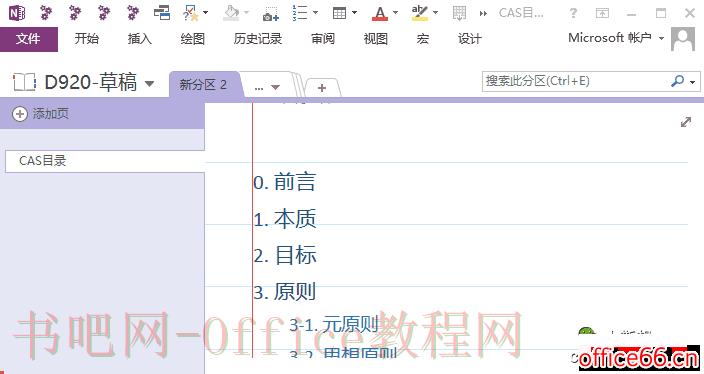Image resolution: width=704 pixels, height=374 pixels.
Task: Open the Help question mark
Action: coord(573,13)
